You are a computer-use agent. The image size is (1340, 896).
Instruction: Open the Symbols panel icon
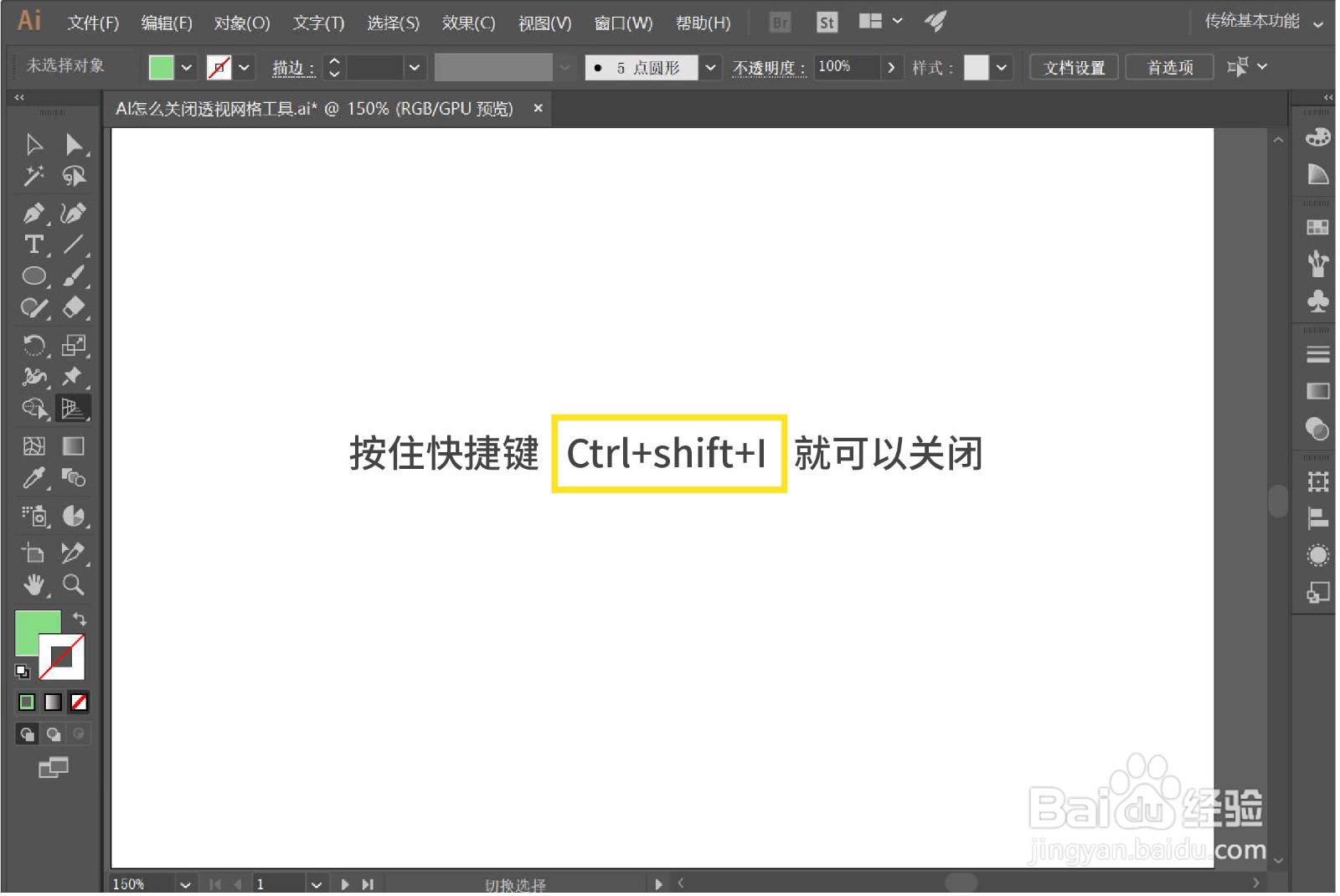1317,301
